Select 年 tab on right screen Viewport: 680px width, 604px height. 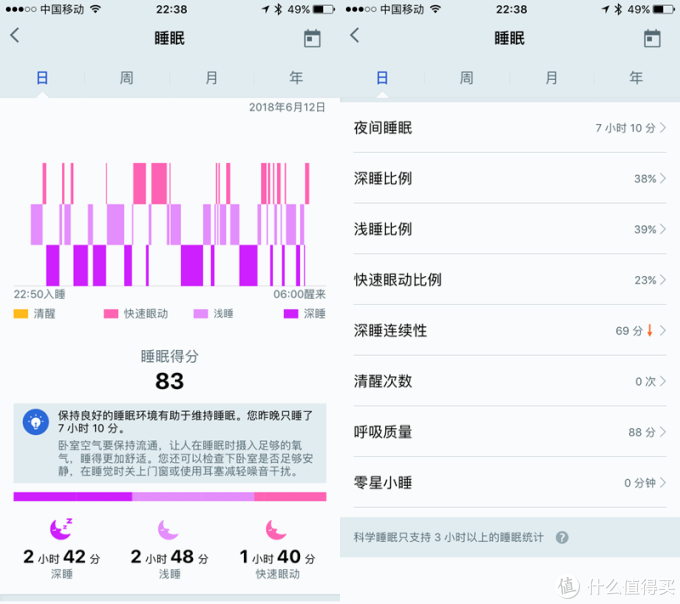[636, 78]
